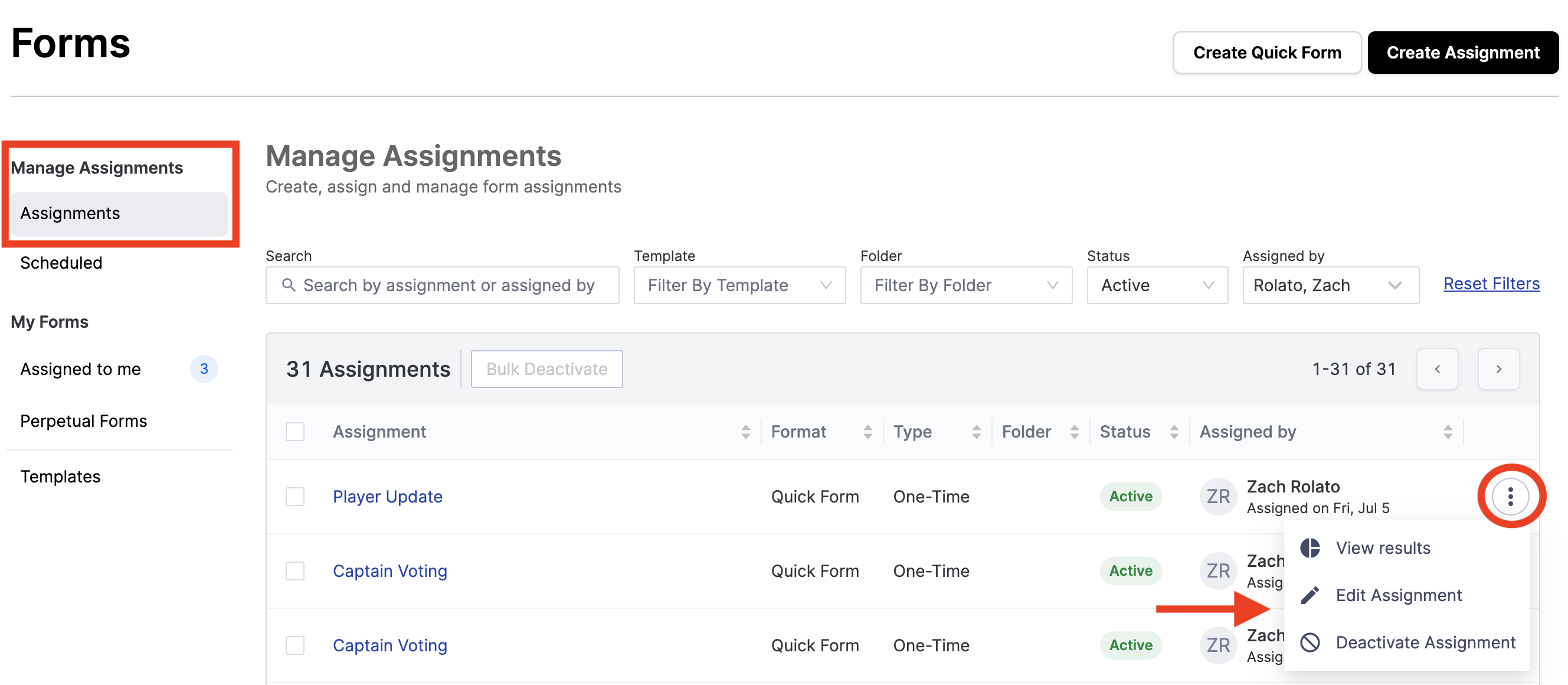
Task: Check the Player Update row checkbox
Action: click(x=294, y=496)
